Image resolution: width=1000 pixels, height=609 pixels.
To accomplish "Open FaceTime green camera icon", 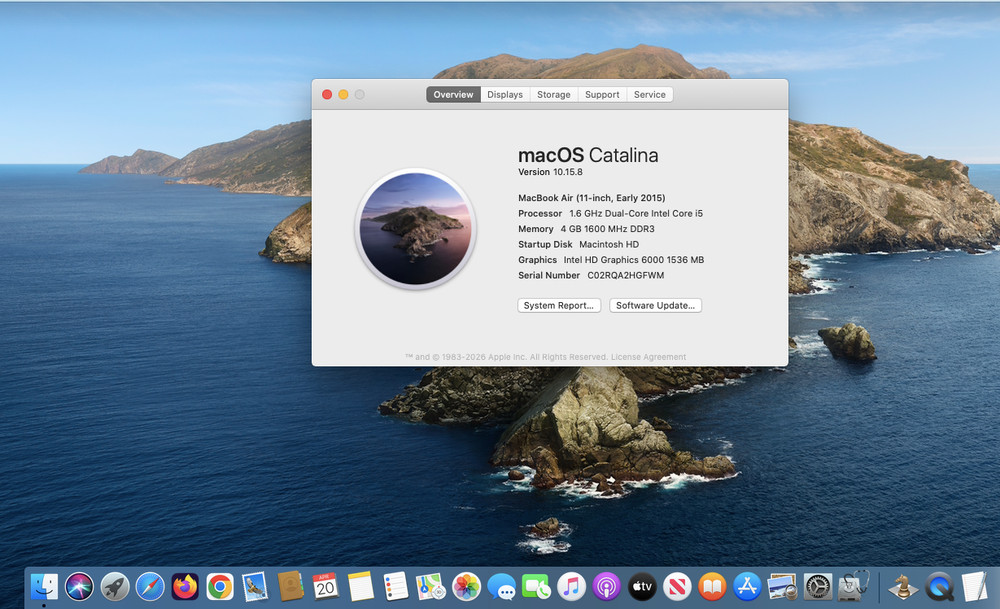I will coord(536,587).
